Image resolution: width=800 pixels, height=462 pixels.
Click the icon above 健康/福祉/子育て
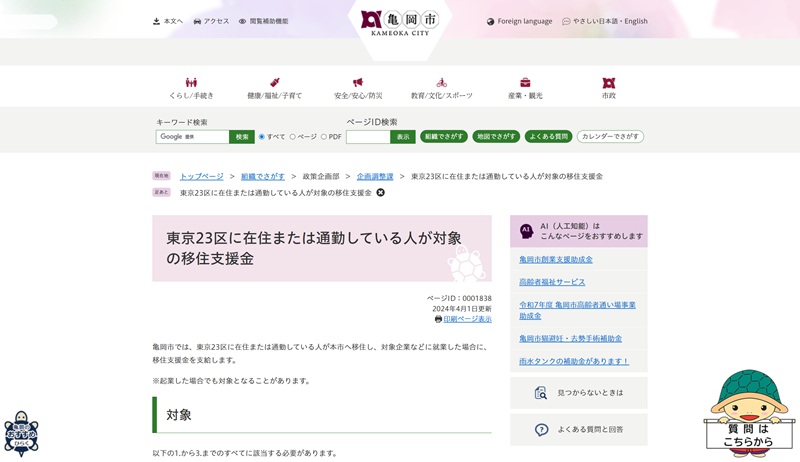point(274,83)
